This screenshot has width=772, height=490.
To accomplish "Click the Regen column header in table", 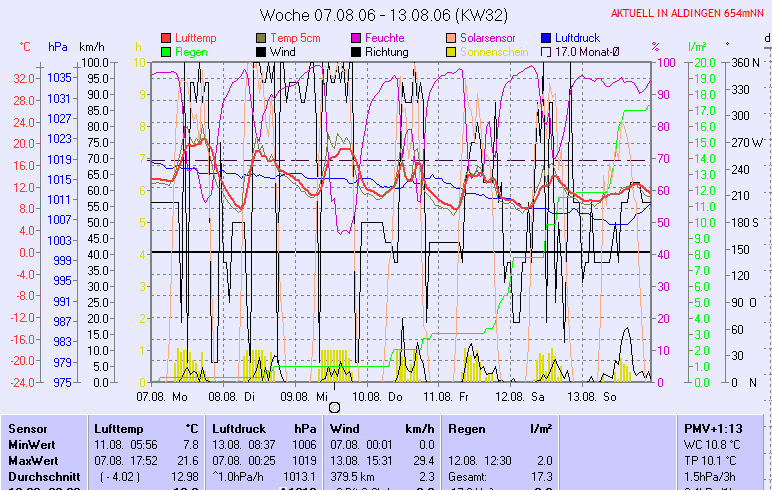I will coord(467,428).
